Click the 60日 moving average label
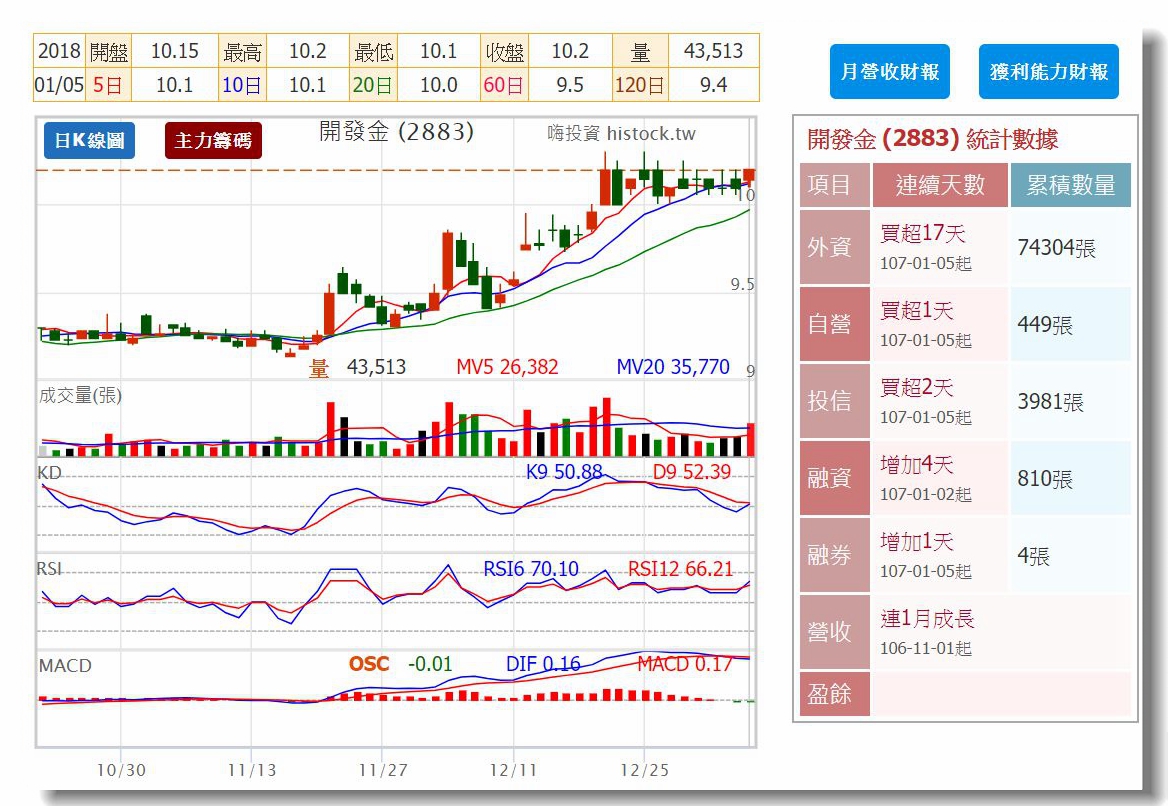This screenshot has width=1168, height=806. 504,85
